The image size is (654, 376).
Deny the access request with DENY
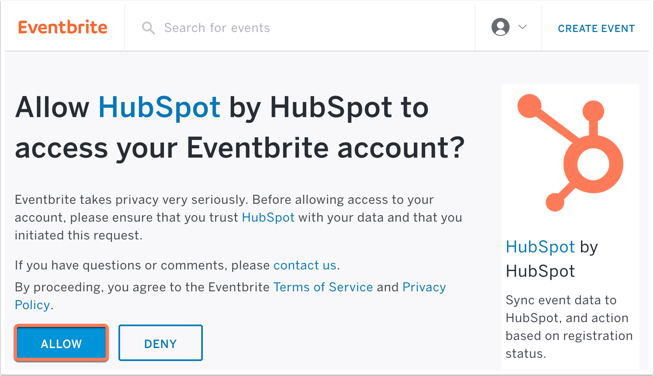[x=161, y=343]
